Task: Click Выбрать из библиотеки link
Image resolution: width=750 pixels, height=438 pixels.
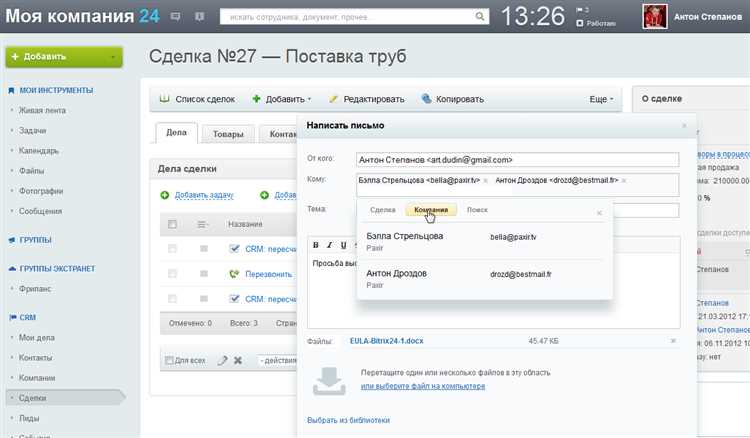Action: tap(348, 420)
